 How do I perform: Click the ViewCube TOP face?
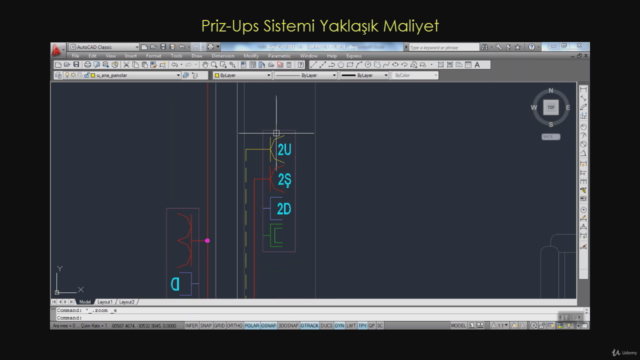[x=551, y=107]
